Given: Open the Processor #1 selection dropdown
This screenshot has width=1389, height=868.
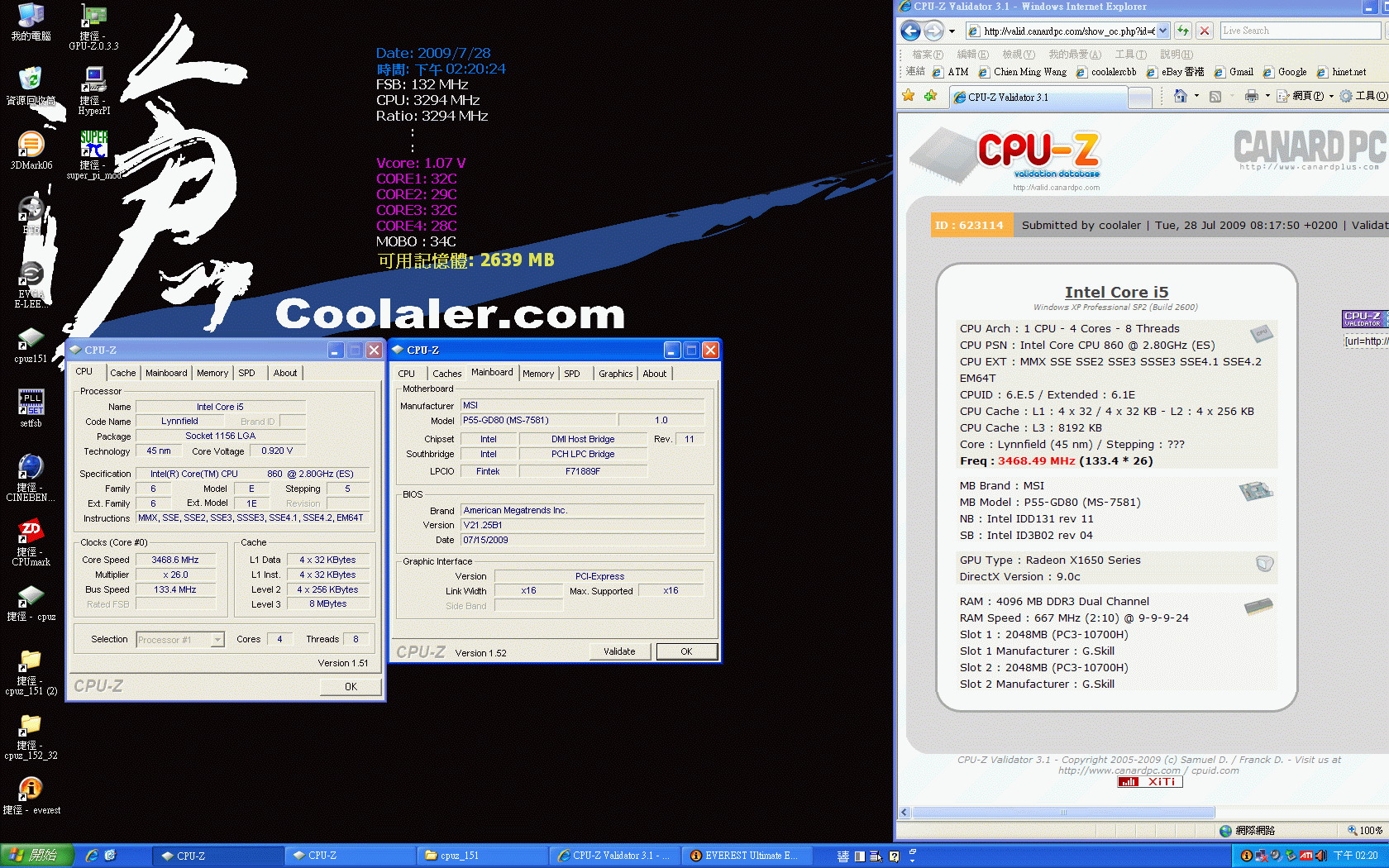Looking at the screenshot, I should click(217, 639).
